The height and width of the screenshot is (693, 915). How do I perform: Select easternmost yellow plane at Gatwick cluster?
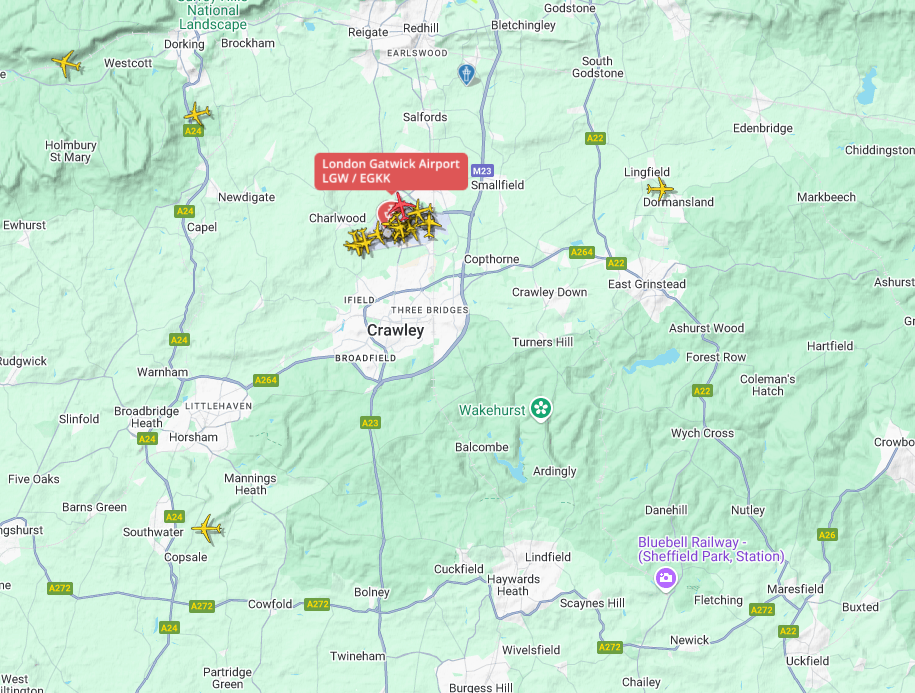(x=431, y=225)
